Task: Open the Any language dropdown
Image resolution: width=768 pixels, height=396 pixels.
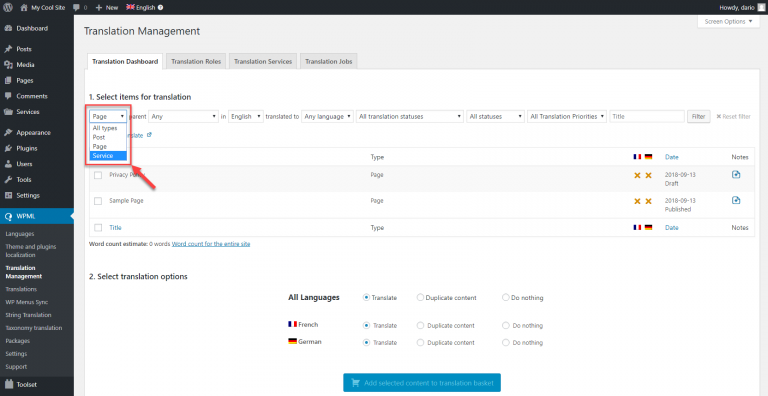Action: [x=327, y=117]
